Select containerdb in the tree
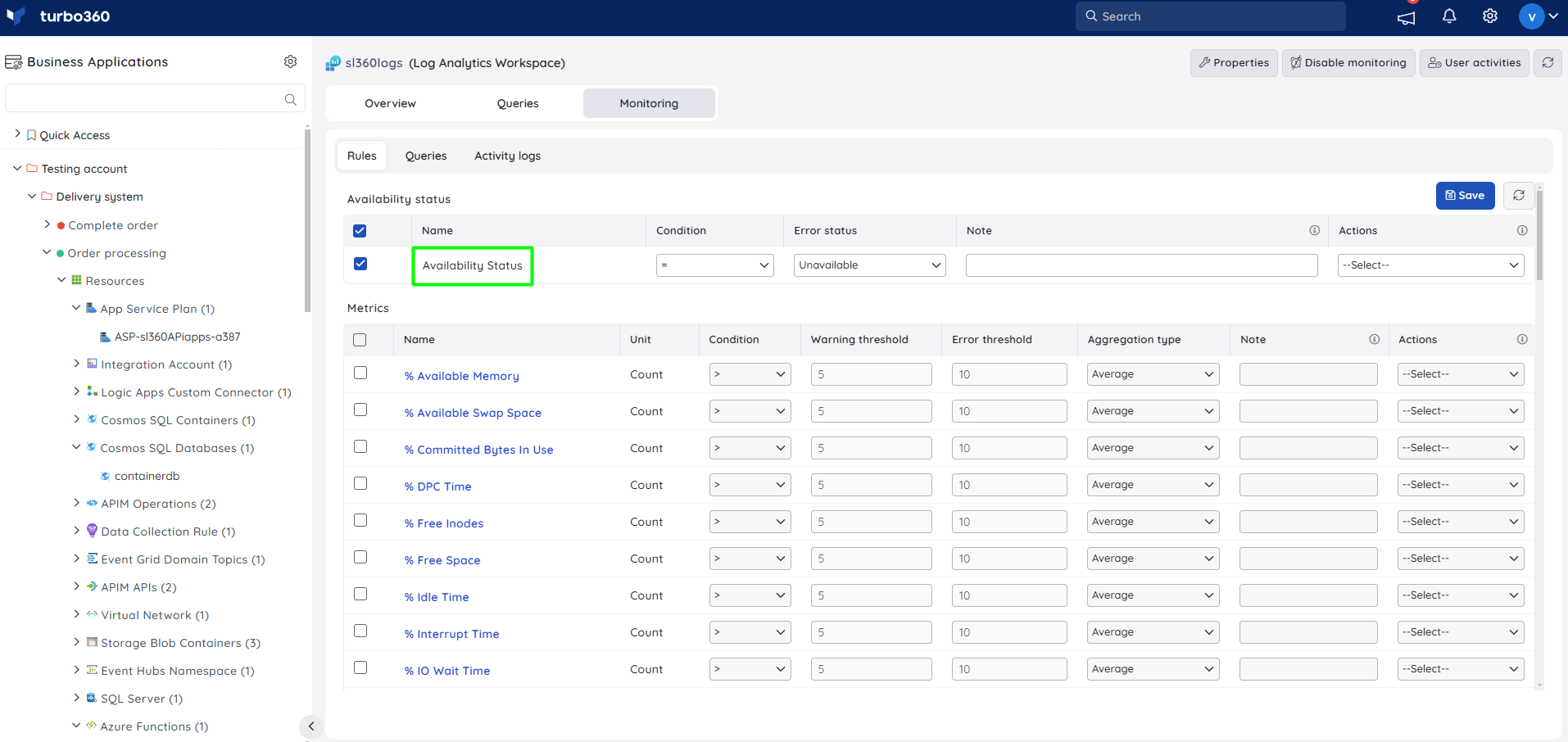Image resolution: width=1568 pixels, height=742 pixels. (147, 476)
